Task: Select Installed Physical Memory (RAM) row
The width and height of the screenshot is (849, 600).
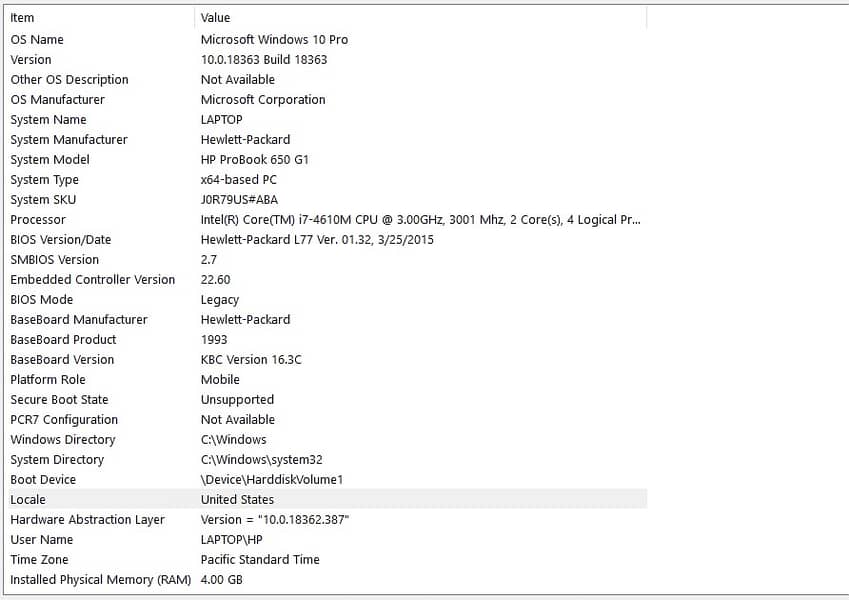Action: (100, 580)
